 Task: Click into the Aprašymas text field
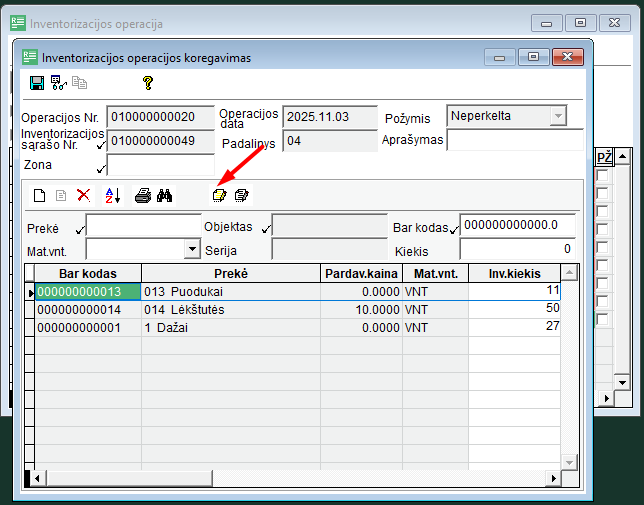[514, 140]
